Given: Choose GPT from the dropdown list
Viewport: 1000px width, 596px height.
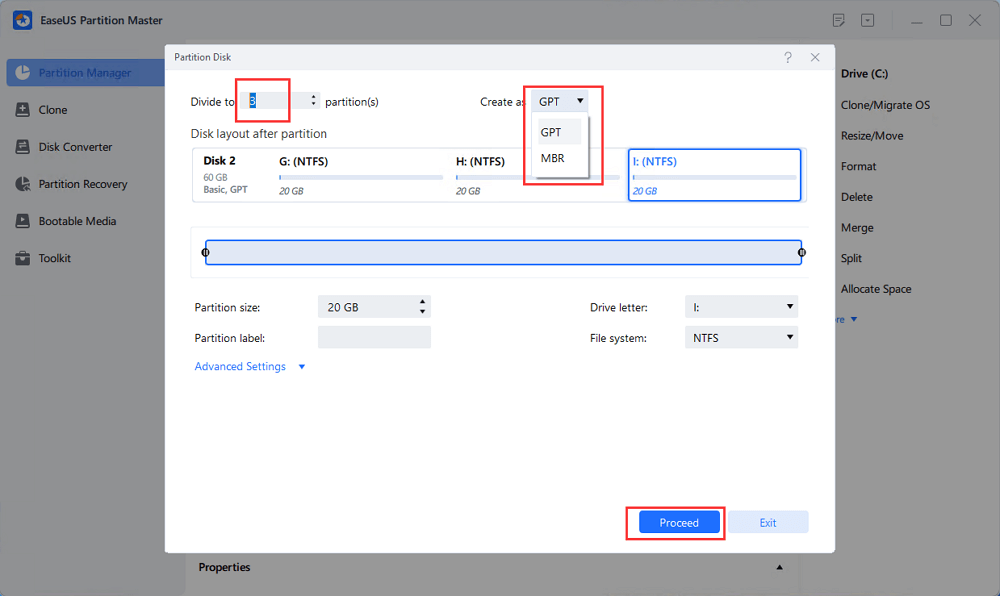Looking at the screenshot, I should pyautogui.click(x=559, y=132).
